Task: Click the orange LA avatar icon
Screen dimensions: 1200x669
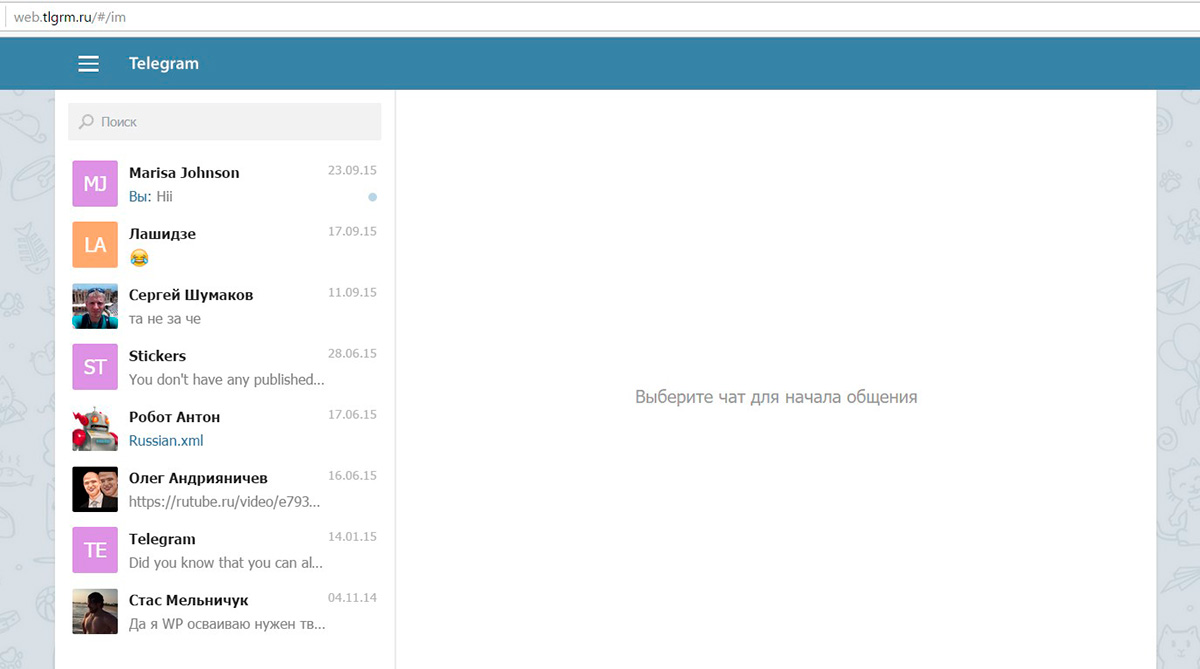Action: (x=95, y=245)
